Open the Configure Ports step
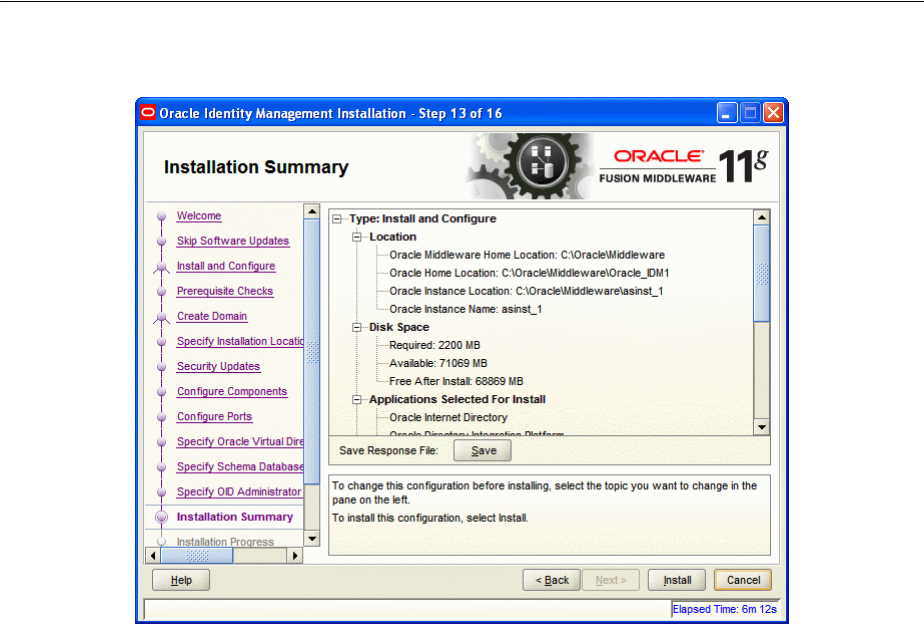Image resolution: width=924 pixels, height=624 pixels. pos(214,417)
